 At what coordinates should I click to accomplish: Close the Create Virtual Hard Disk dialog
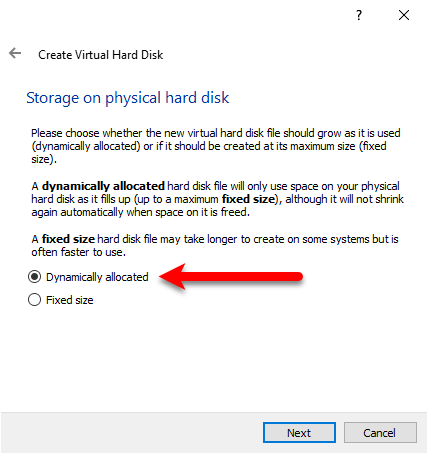click(x=404, y=15)
